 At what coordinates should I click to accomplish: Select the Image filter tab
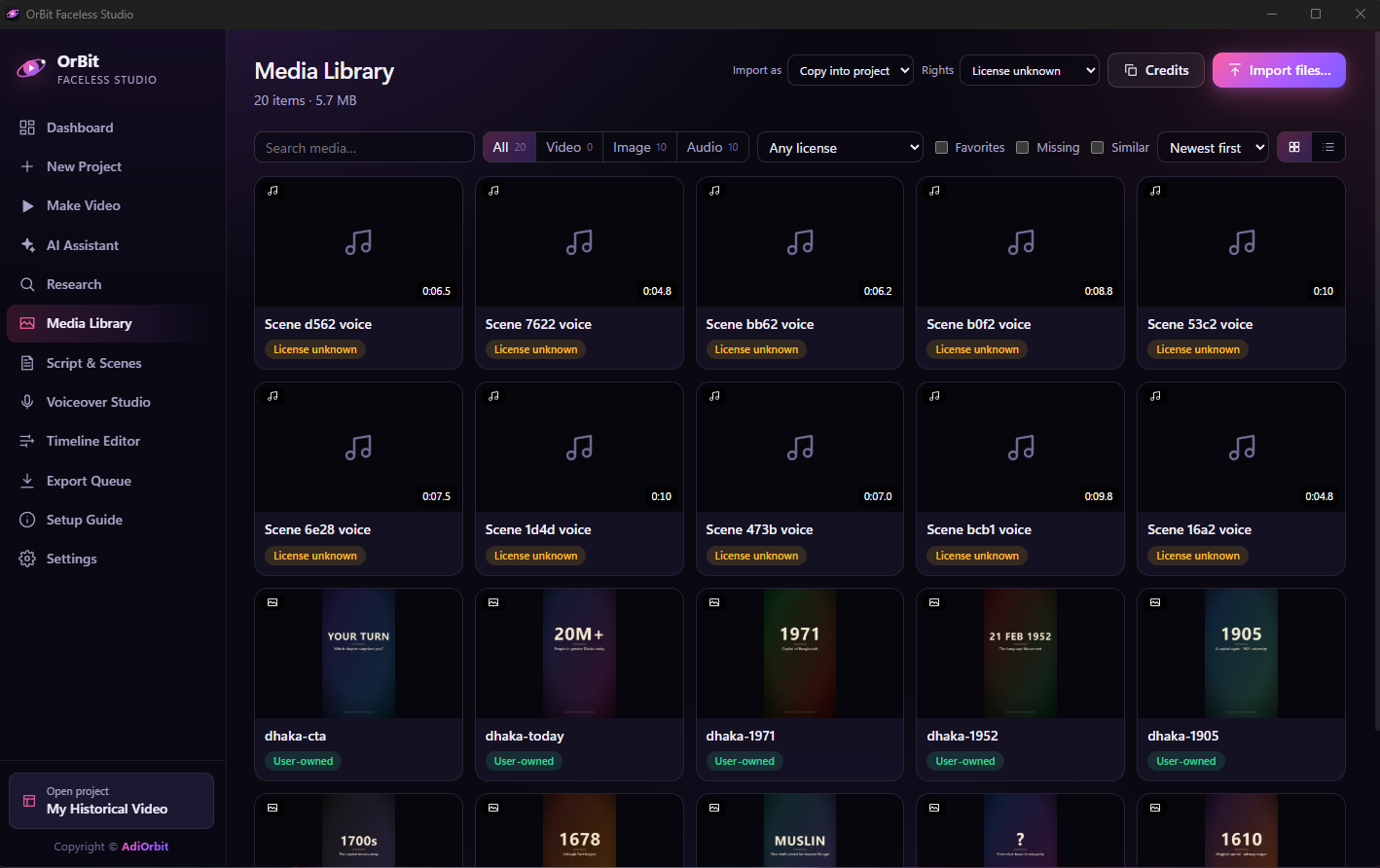(x=639, y=147)
